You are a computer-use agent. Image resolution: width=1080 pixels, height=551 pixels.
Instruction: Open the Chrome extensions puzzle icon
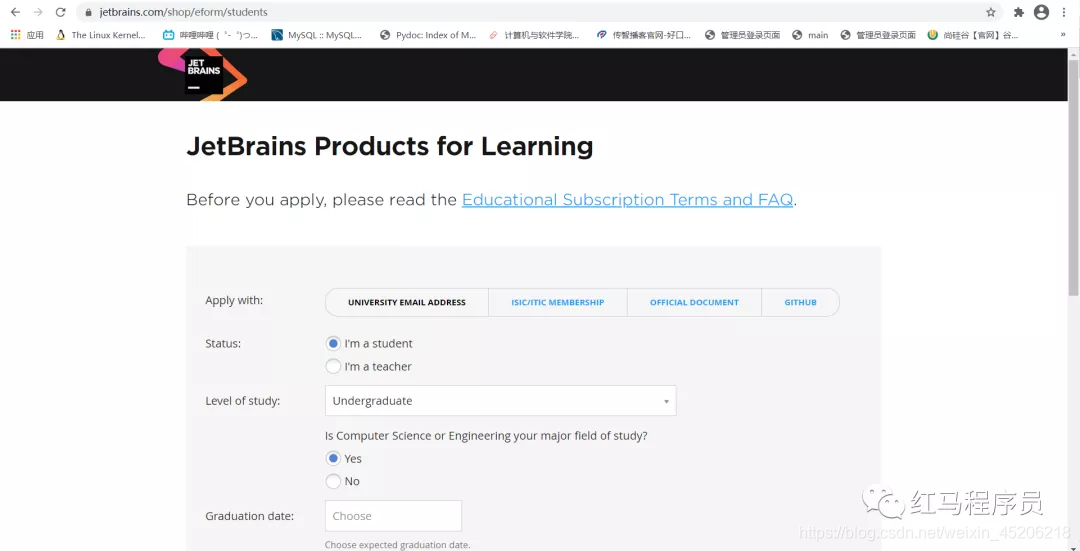pyautogui.click(x=1019, y=12)
